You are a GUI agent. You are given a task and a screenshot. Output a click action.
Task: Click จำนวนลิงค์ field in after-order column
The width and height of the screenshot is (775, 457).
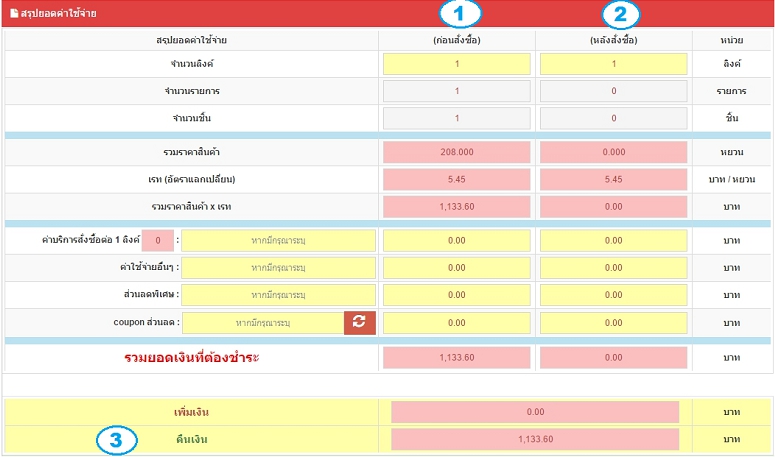(613, 64)
